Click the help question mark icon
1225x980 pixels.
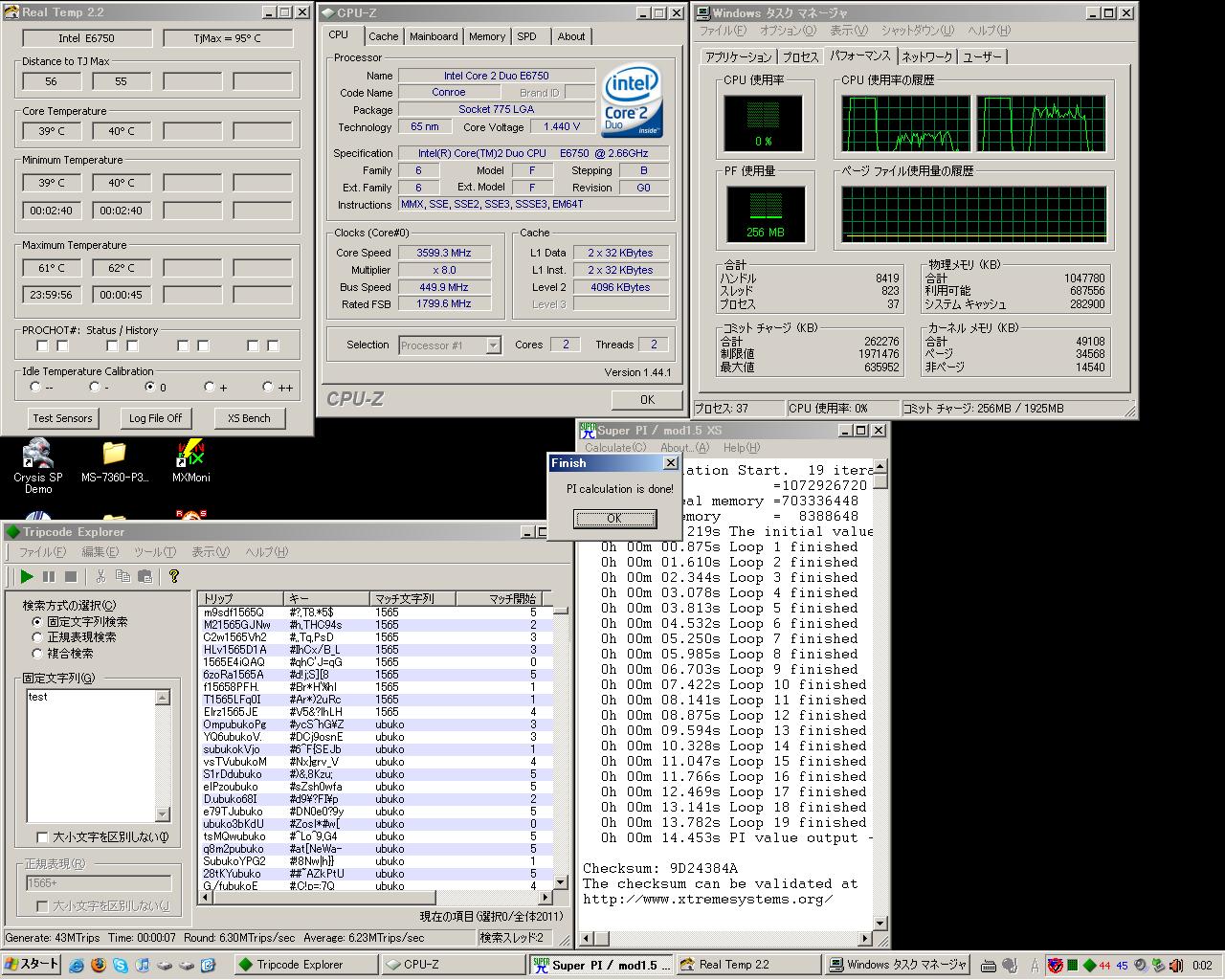click(173, 576)
